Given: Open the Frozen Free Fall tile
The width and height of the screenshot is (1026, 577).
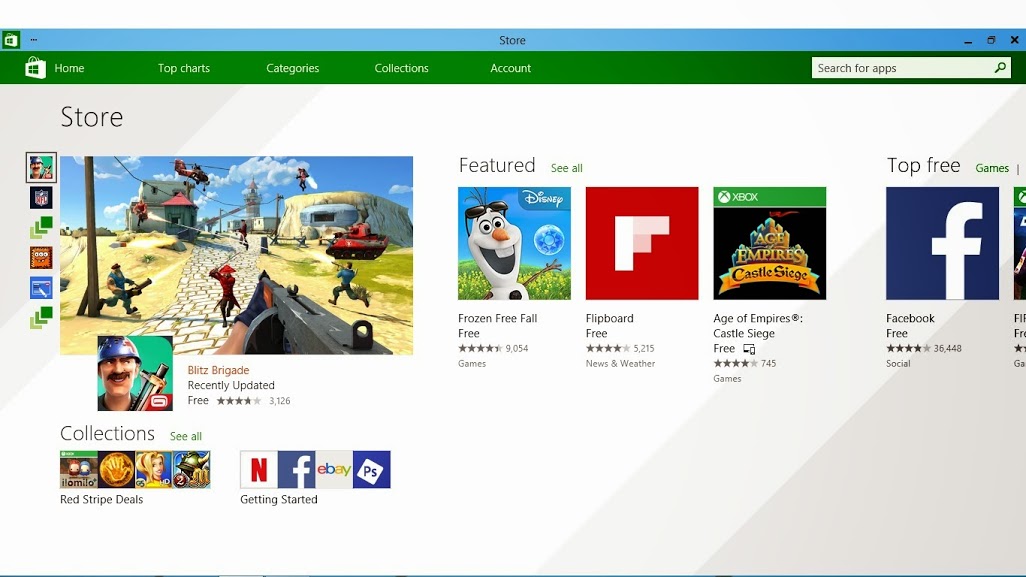Looking at the screenshot, I should click(514, 243).
